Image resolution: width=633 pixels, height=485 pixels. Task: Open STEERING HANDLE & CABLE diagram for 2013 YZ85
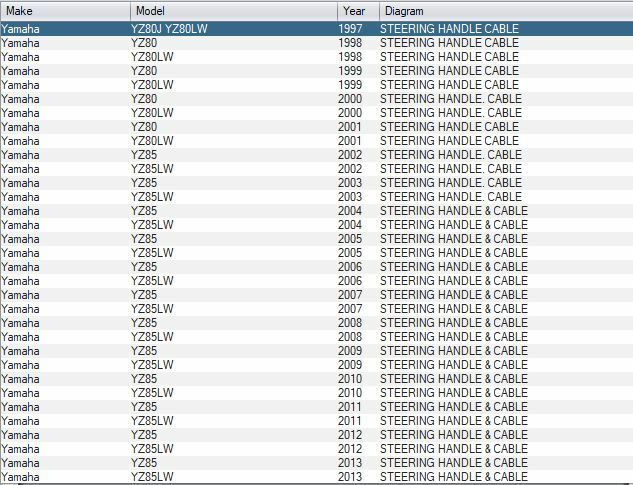point(454,463)
